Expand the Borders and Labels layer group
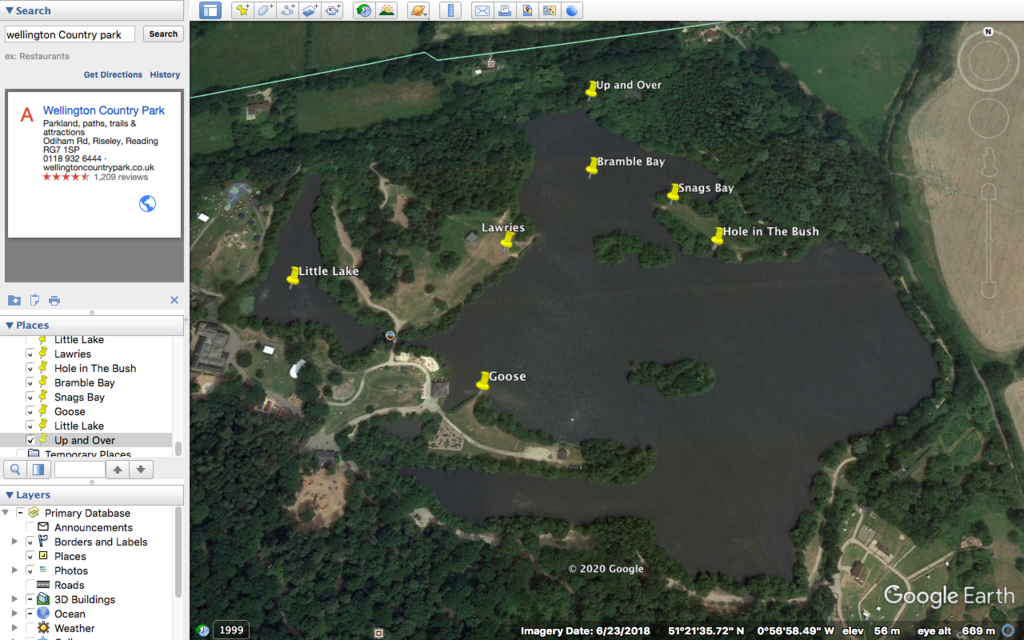This screenshot has width=1024, height=640. [14, 542]
